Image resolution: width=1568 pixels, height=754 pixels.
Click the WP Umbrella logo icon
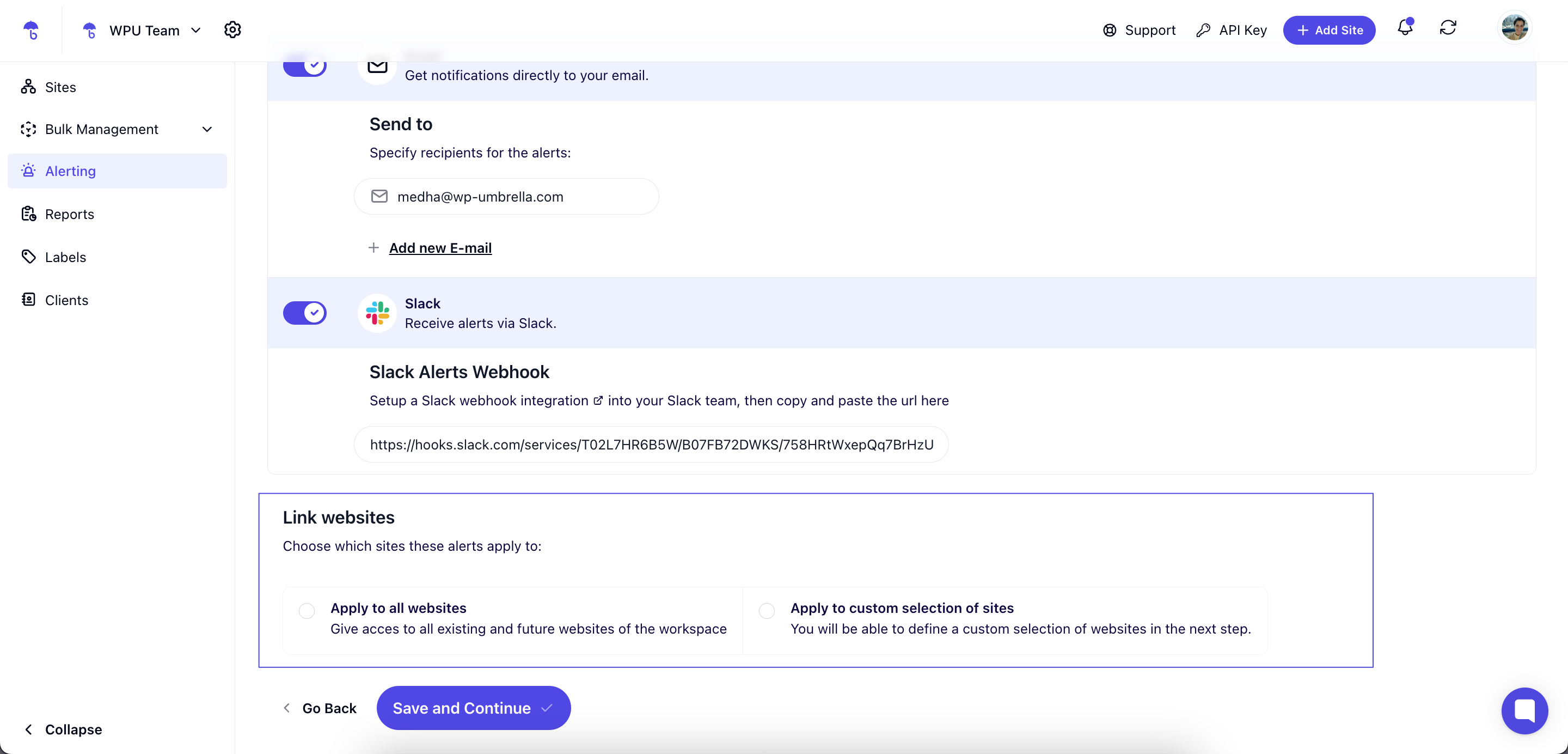pos(31,30)
